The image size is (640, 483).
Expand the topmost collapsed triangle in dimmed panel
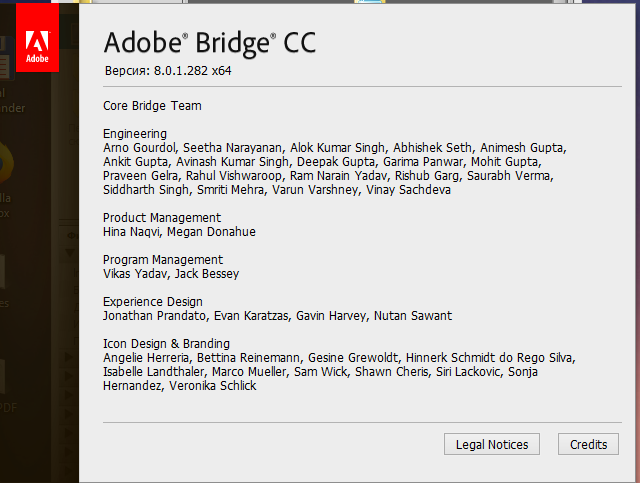[69, 357]
